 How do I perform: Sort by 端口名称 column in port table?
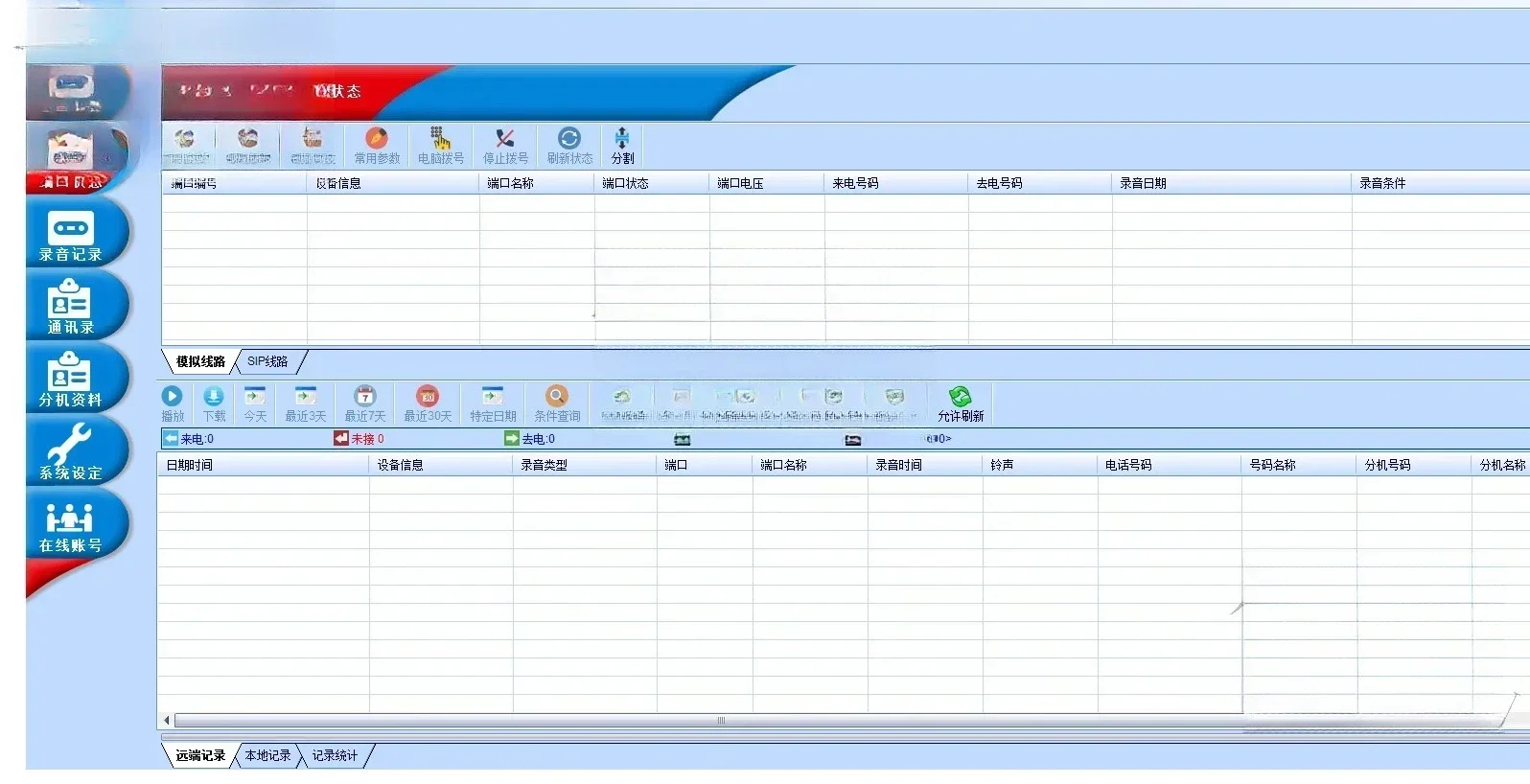click(x=537, y=183)
